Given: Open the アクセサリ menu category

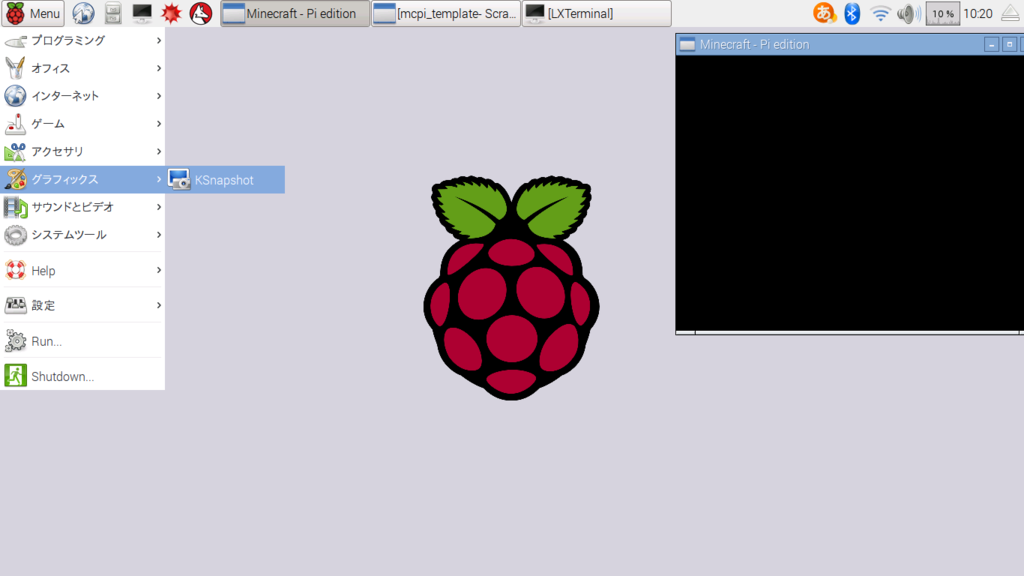Looking at the screenshot, I should (x=82, y=152).
